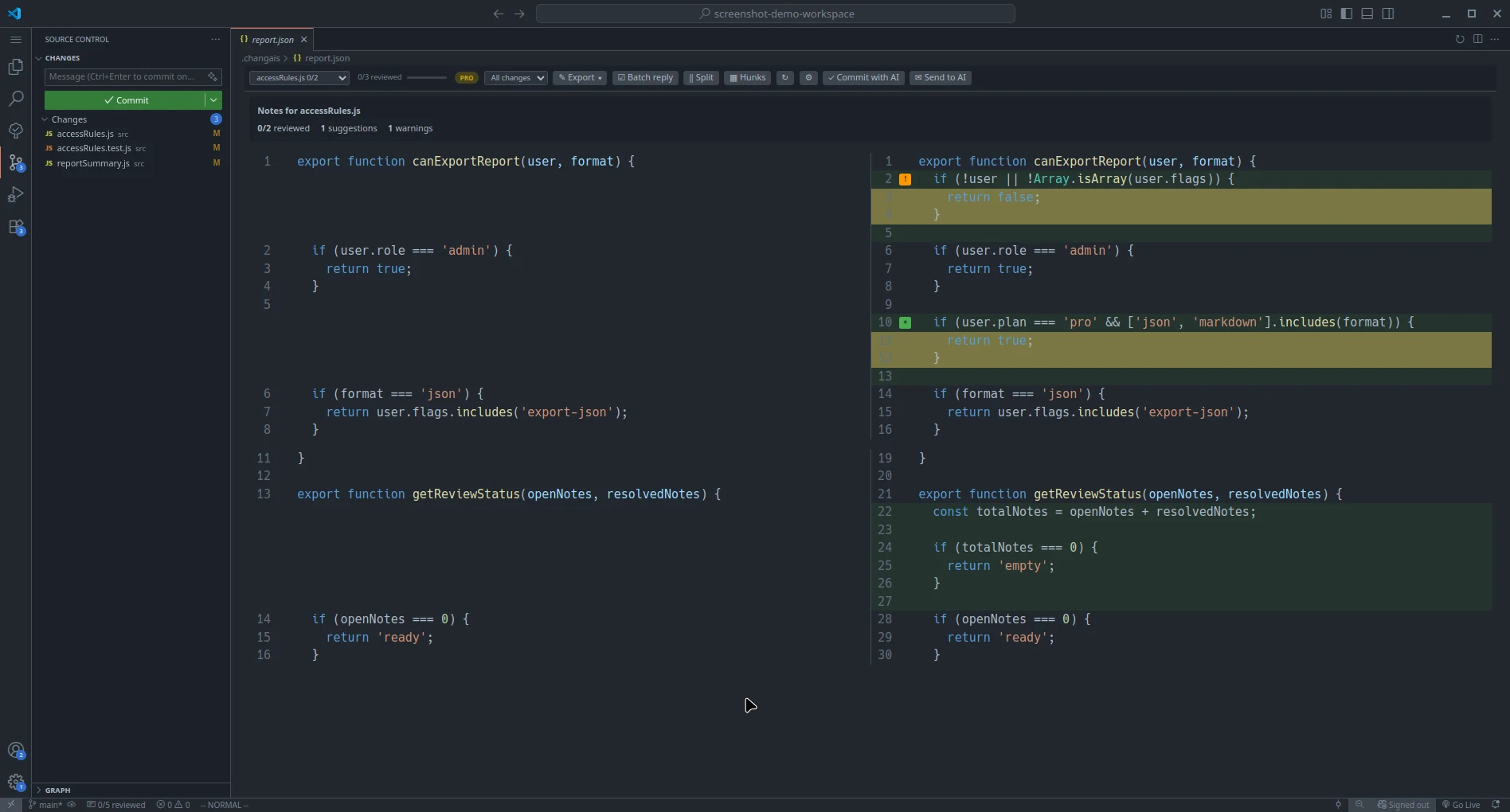
Task: Click the main* branch indicator
Action: click(45, 805)
